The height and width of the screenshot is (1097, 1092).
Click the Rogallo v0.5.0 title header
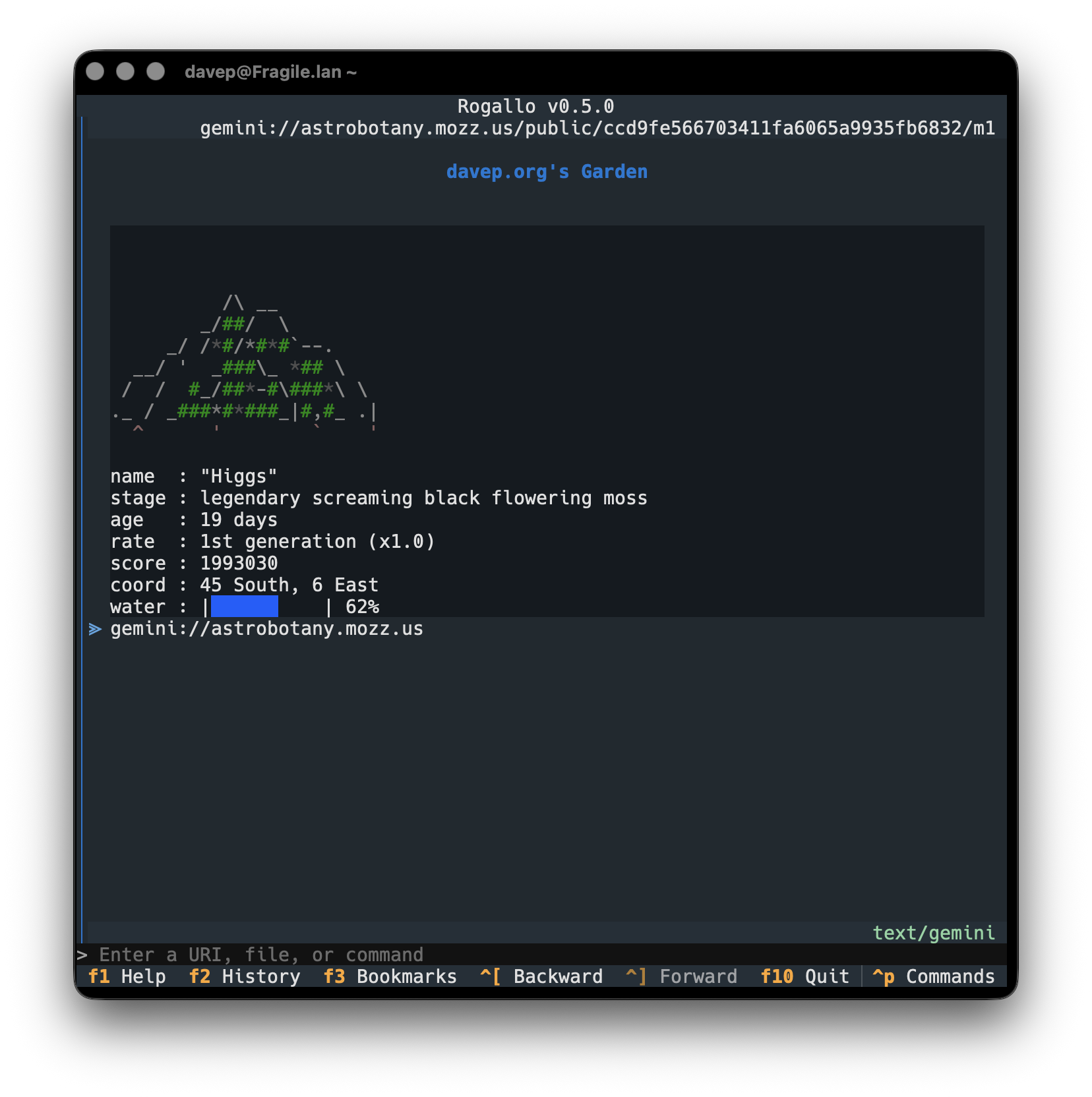(x=535, y=106)
